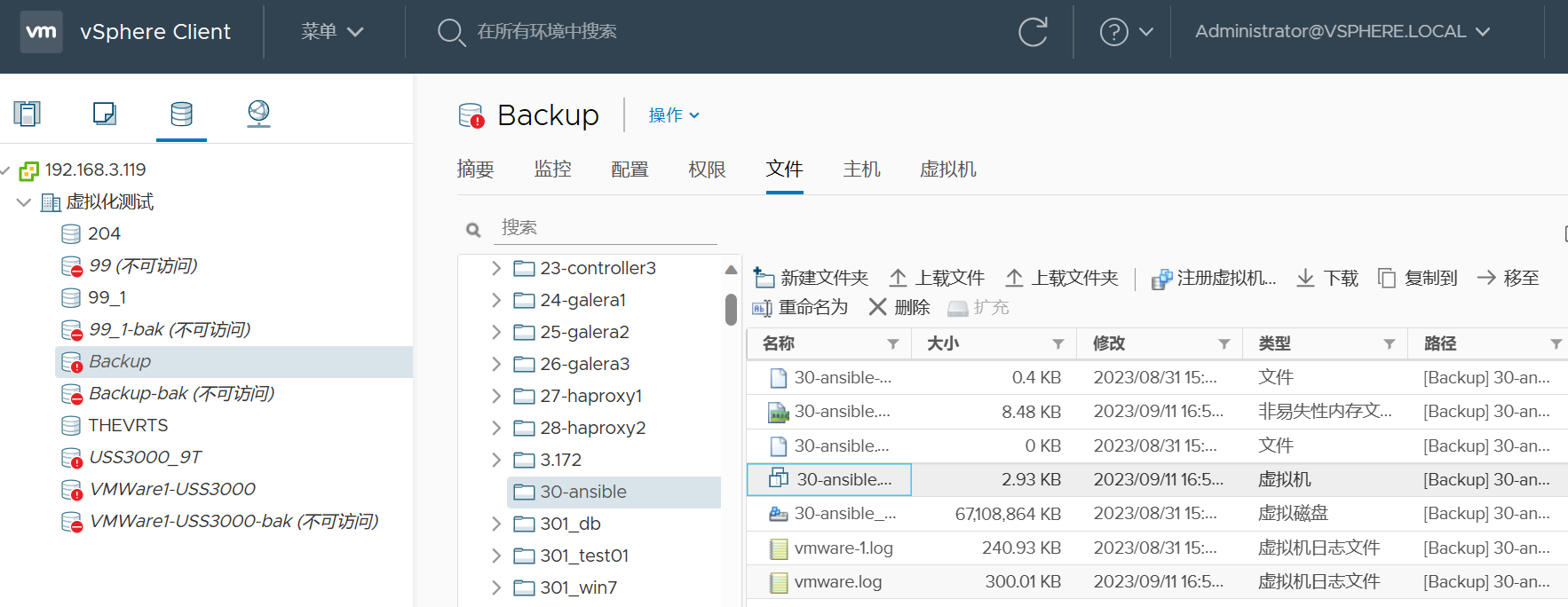Open the Networking inventory view icon
Image resolution: width=1568 pixels, height=607 pixels.
pyautogui.click(x=258, y=114)
